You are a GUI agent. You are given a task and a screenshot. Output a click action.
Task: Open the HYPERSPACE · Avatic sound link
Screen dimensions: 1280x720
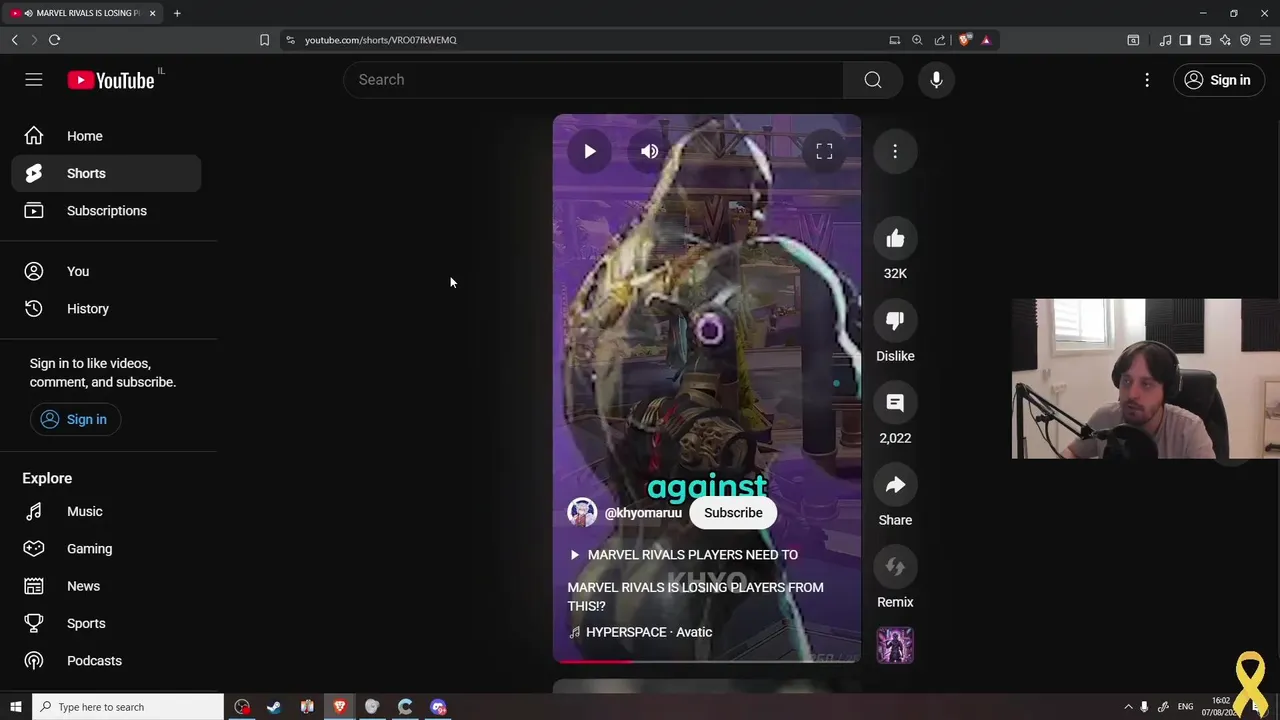(x=641, y=632)
